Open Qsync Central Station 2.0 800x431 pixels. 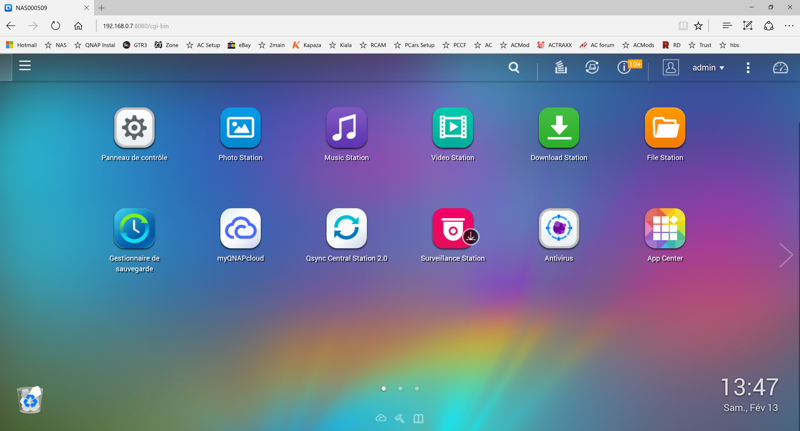(346, 229)
